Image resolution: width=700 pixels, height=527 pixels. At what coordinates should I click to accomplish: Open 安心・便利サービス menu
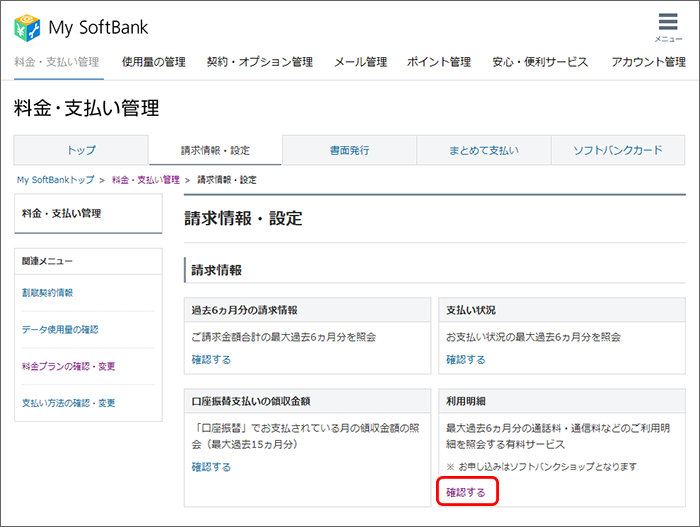pos(540,62)
